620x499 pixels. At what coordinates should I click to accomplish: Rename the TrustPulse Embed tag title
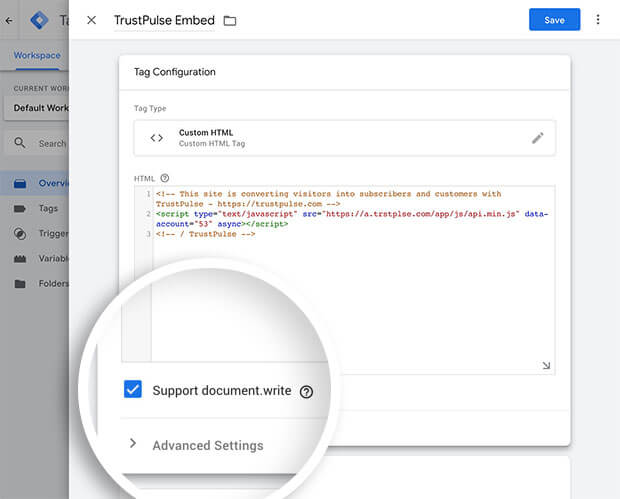click(x=164, y=20)
